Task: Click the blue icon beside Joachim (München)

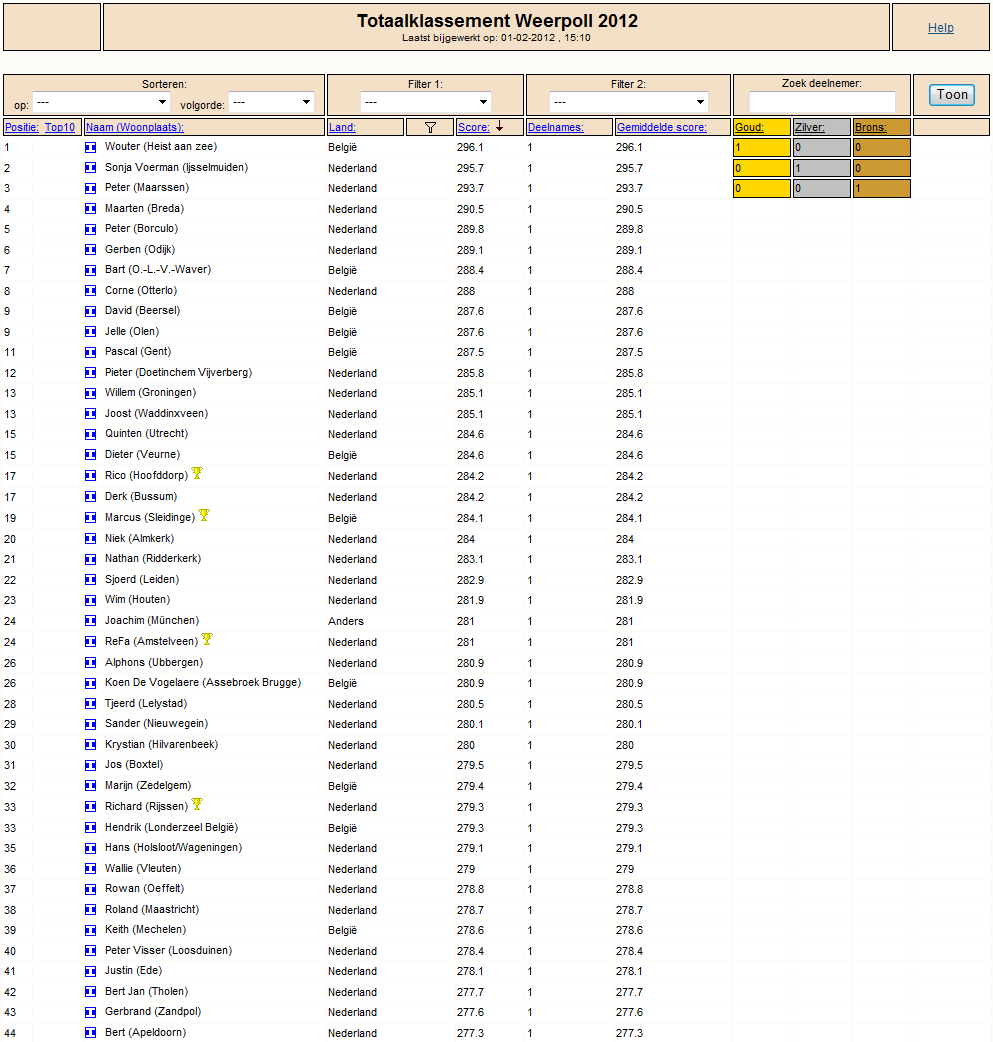Action: click(x=91, y=621)
